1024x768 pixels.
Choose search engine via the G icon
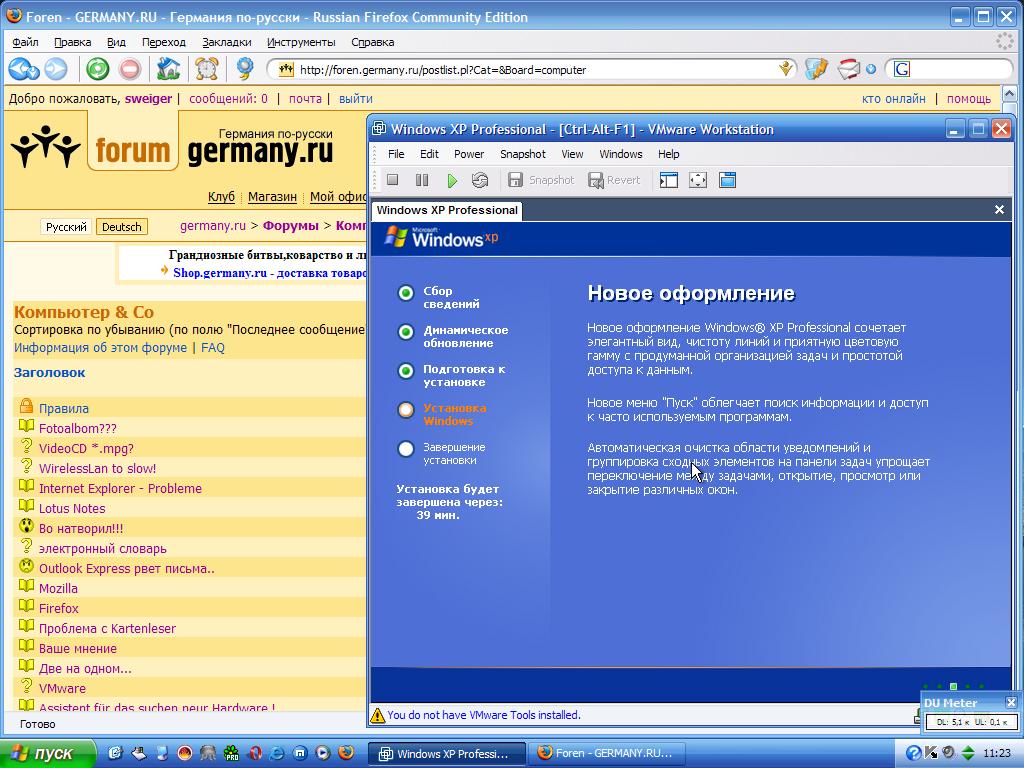click(901, 69)
